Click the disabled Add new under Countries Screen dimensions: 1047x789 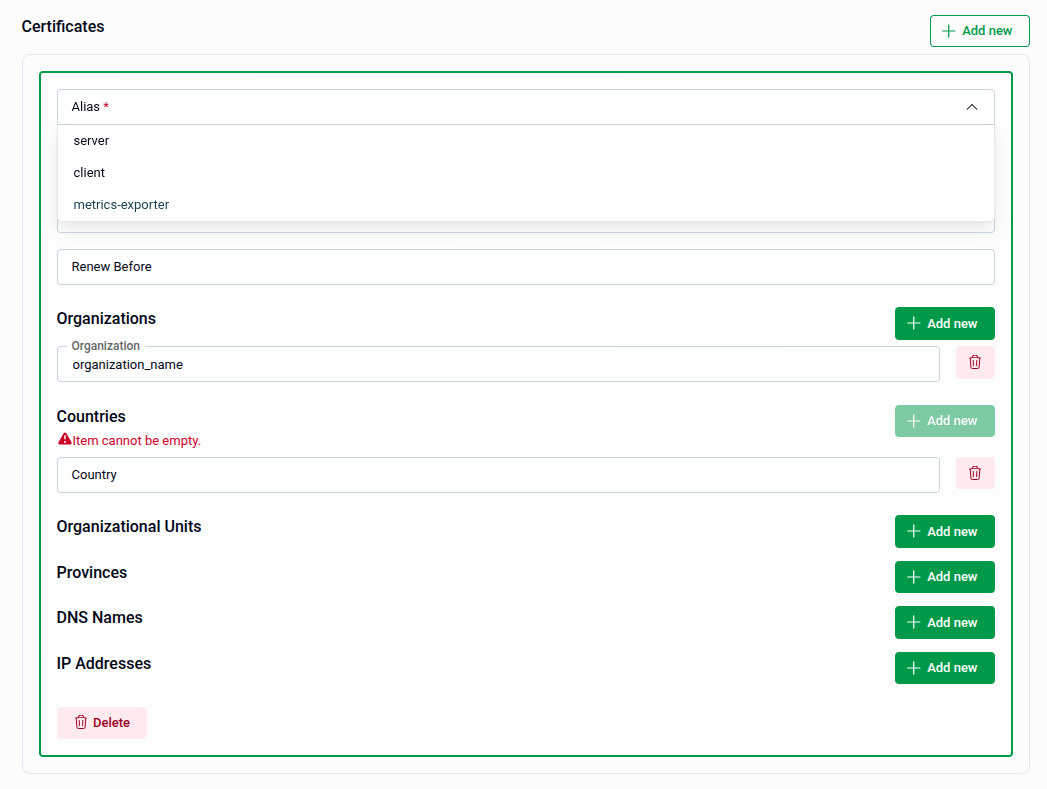(944, 420)
